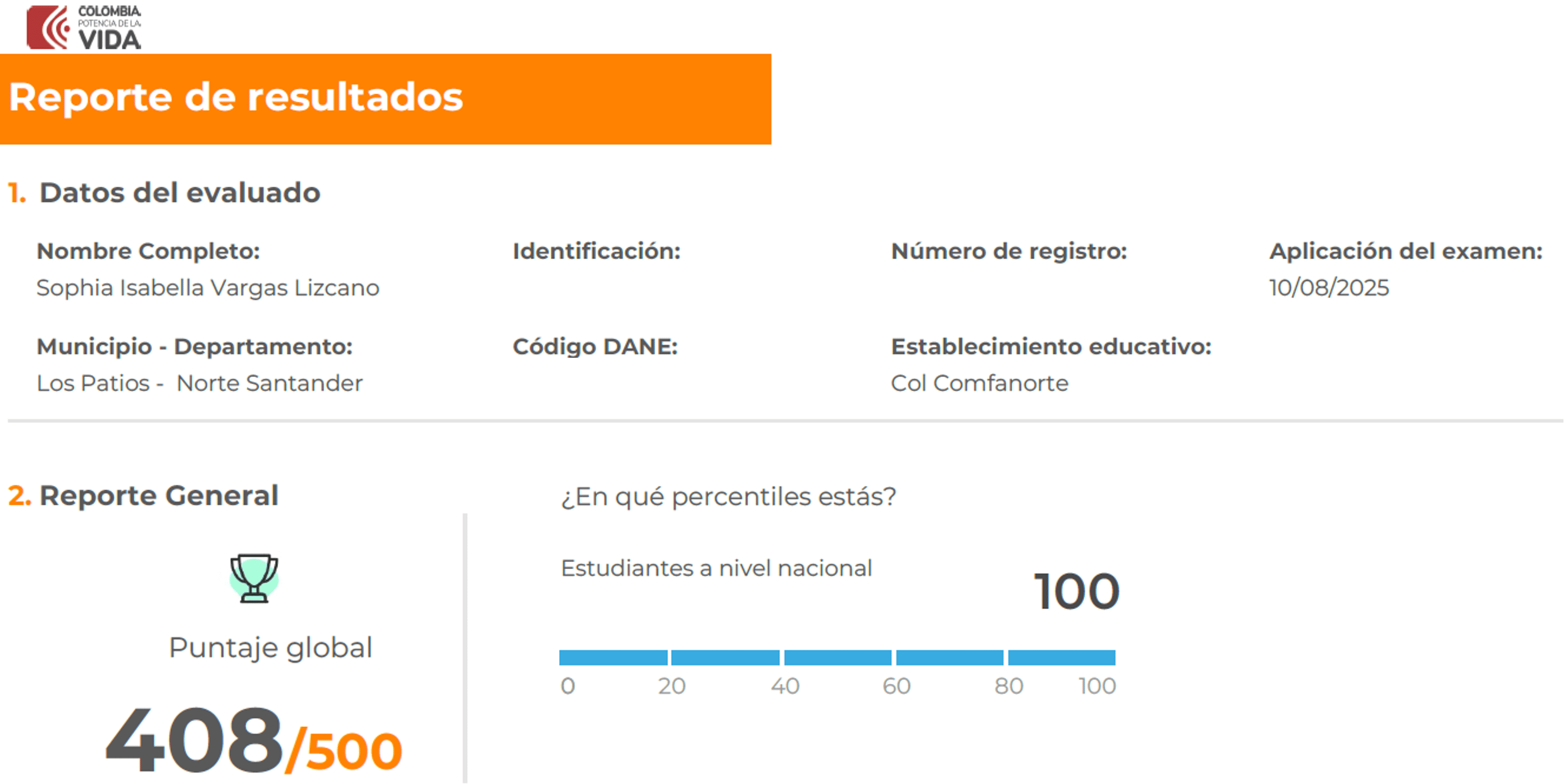This screenshot has height=784, width=1565.
Task: Click the name Sophia Isabella Vargas Lizcano
Action: pos(208,288)
